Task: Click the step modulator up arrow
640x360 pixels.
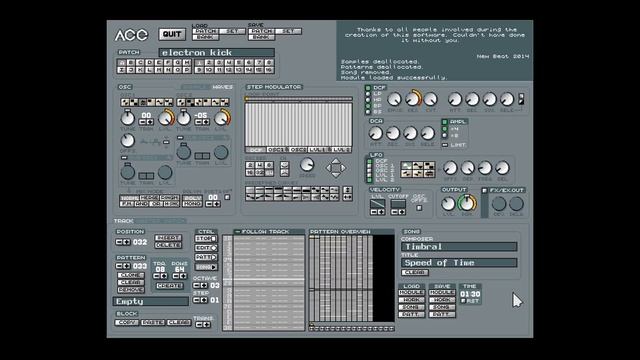Action: [336, 161]
